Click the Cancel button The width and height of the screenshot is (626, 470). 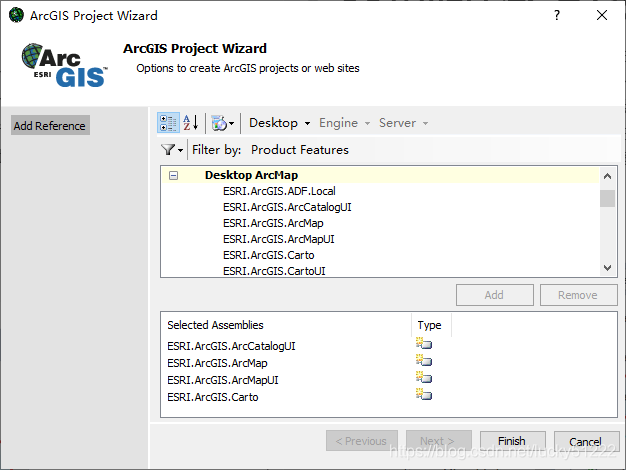586,442
